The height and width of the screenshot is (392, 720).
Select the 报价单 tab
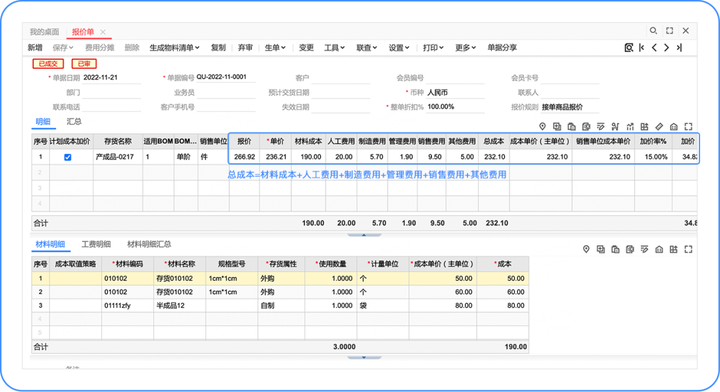tap(83, 32)
